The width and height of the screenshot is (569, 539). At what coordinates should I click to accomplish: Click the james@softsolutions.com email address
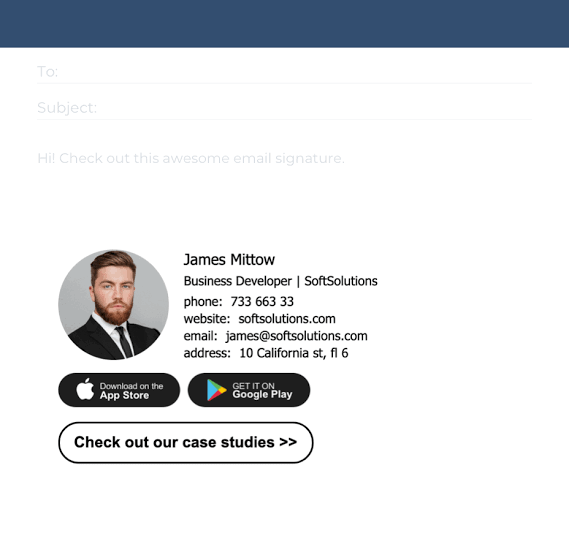coord(296,336)
